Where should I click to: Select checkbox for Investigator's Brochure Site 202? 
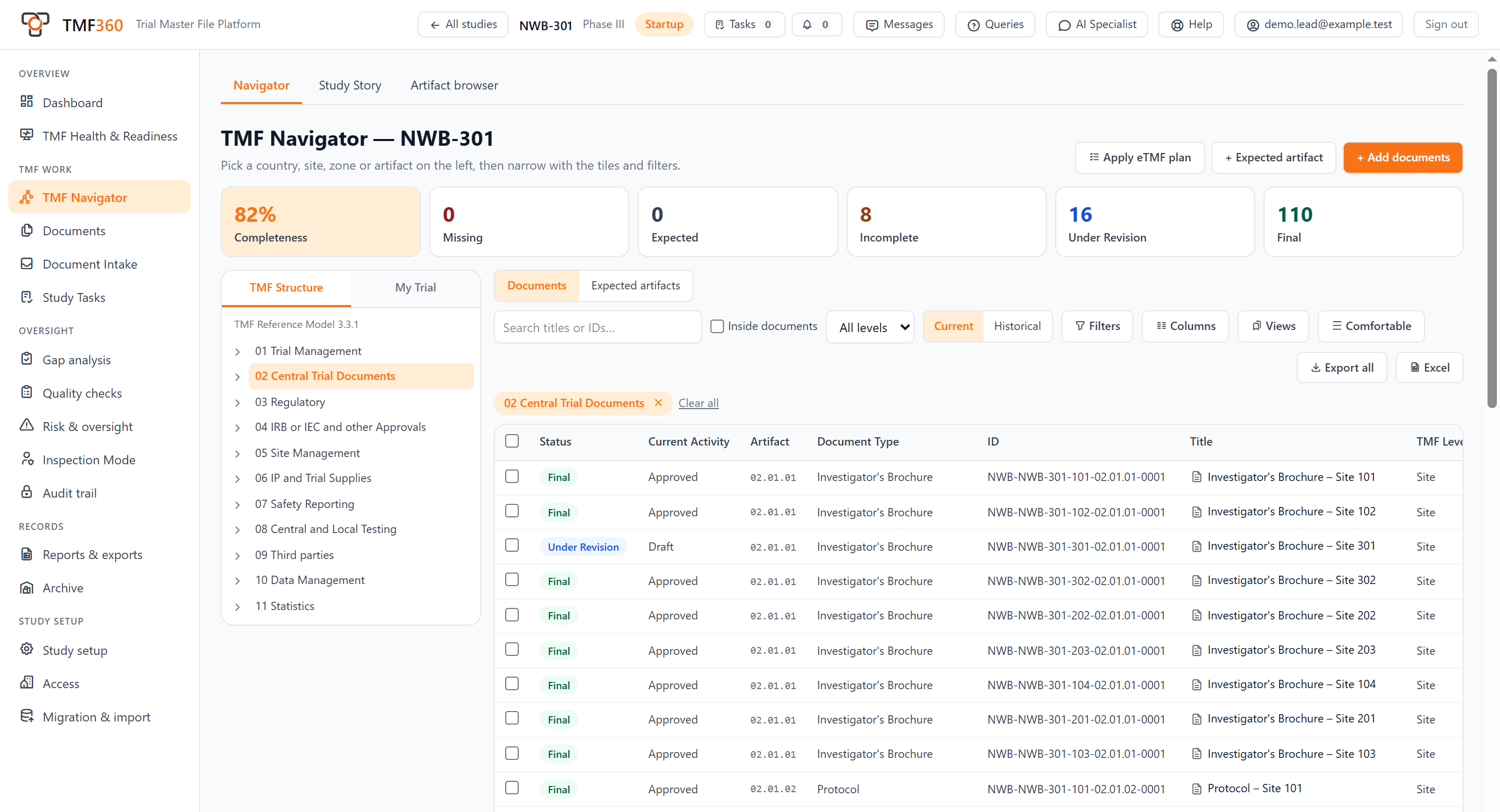512,615
